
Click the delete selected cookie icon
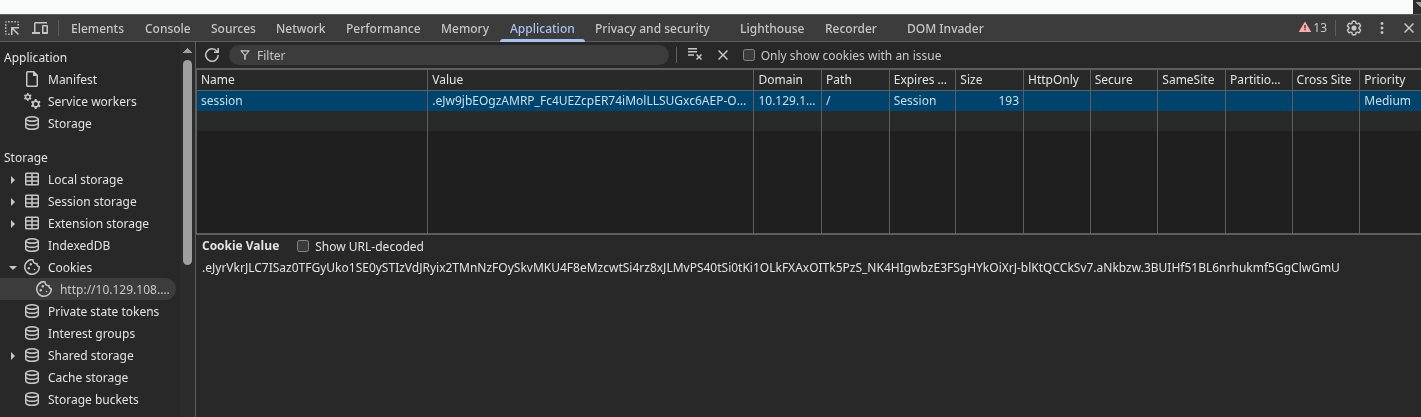tap(723, 55)
